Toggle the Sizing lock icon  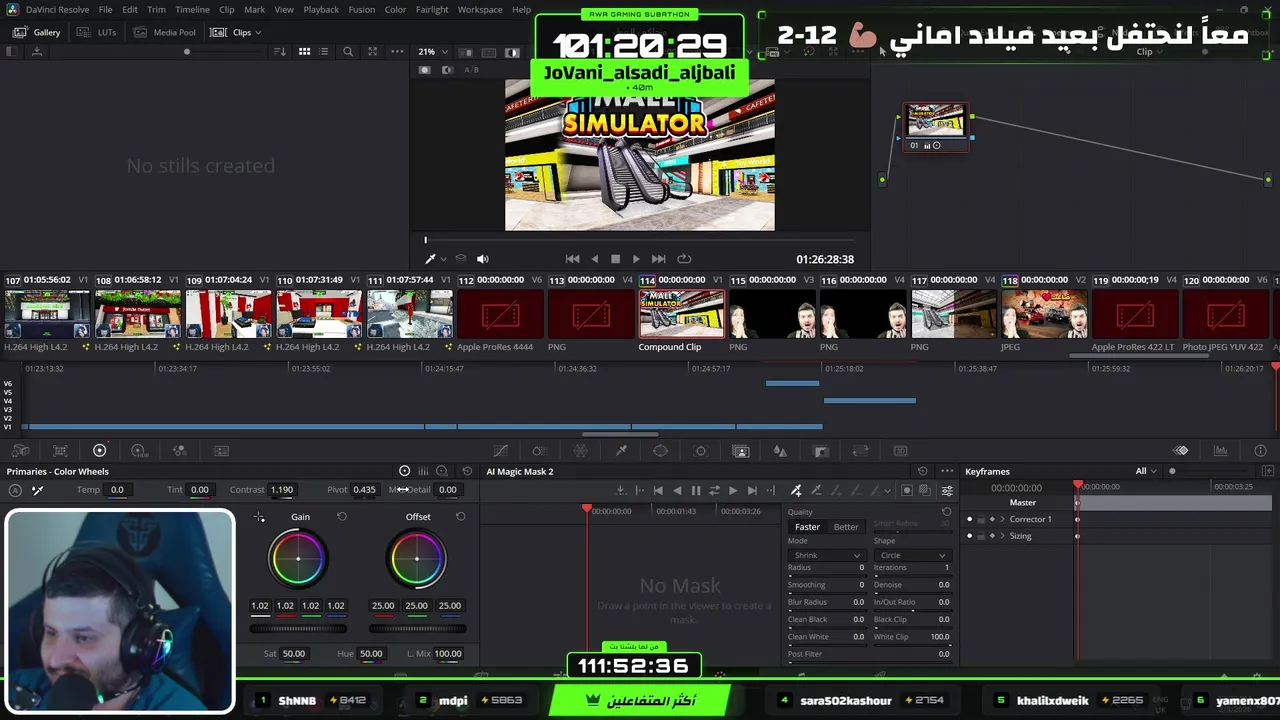[x=981, y=536]
